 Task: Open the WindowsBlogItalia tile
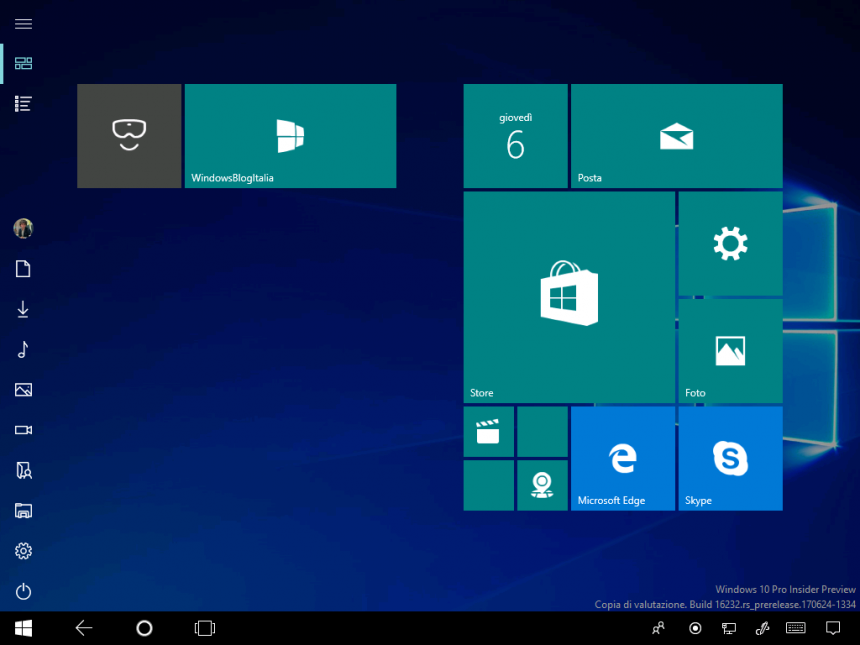(290, 136)
